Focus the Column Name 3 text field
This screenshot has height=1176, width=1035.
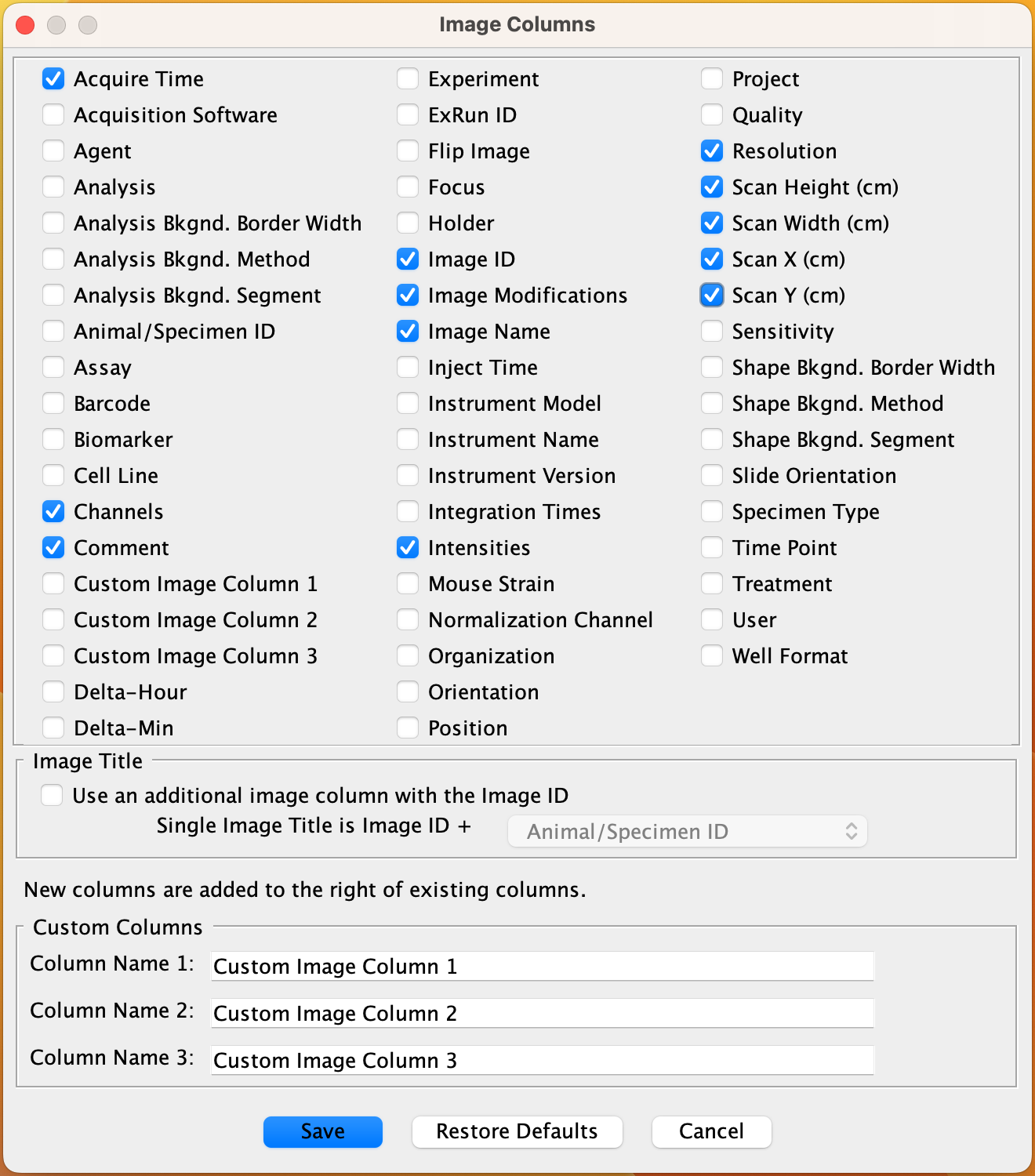(x=543, y=1060)
